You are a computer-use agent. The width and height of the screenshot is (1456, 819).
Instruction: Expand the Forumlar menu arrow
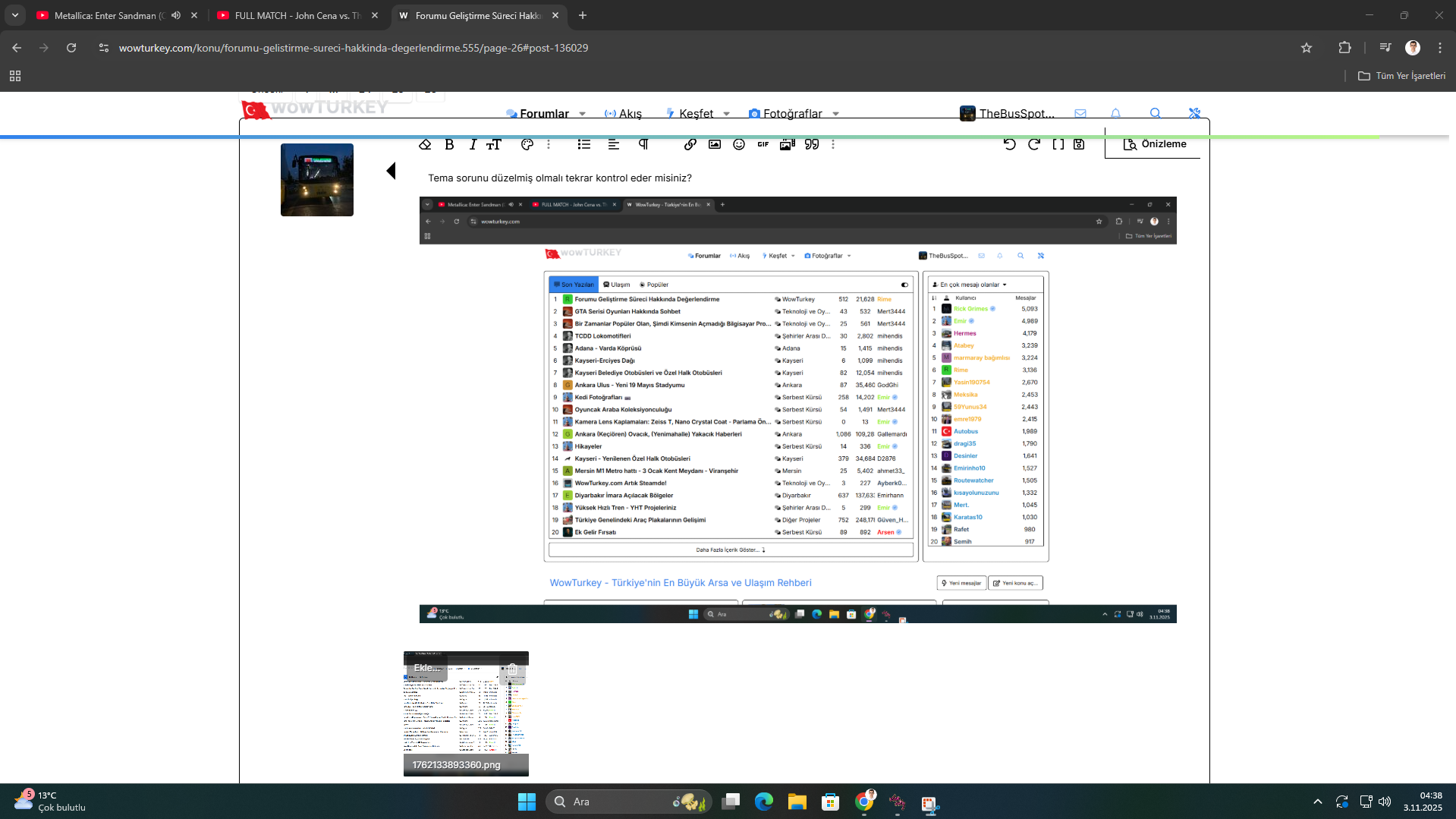[x=582, y=114]
